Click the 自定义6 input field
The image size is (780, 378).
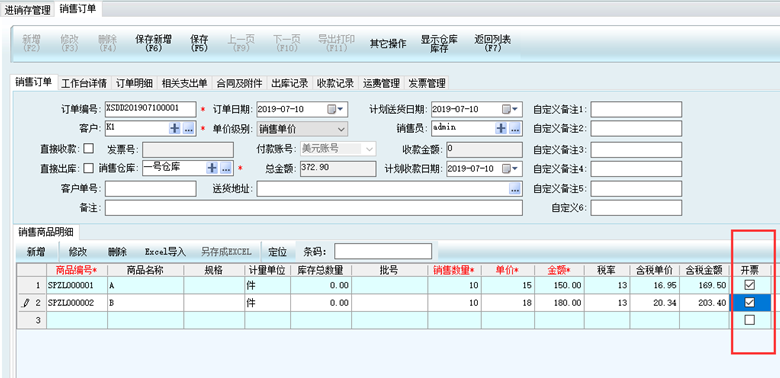[x=636, y=208]
